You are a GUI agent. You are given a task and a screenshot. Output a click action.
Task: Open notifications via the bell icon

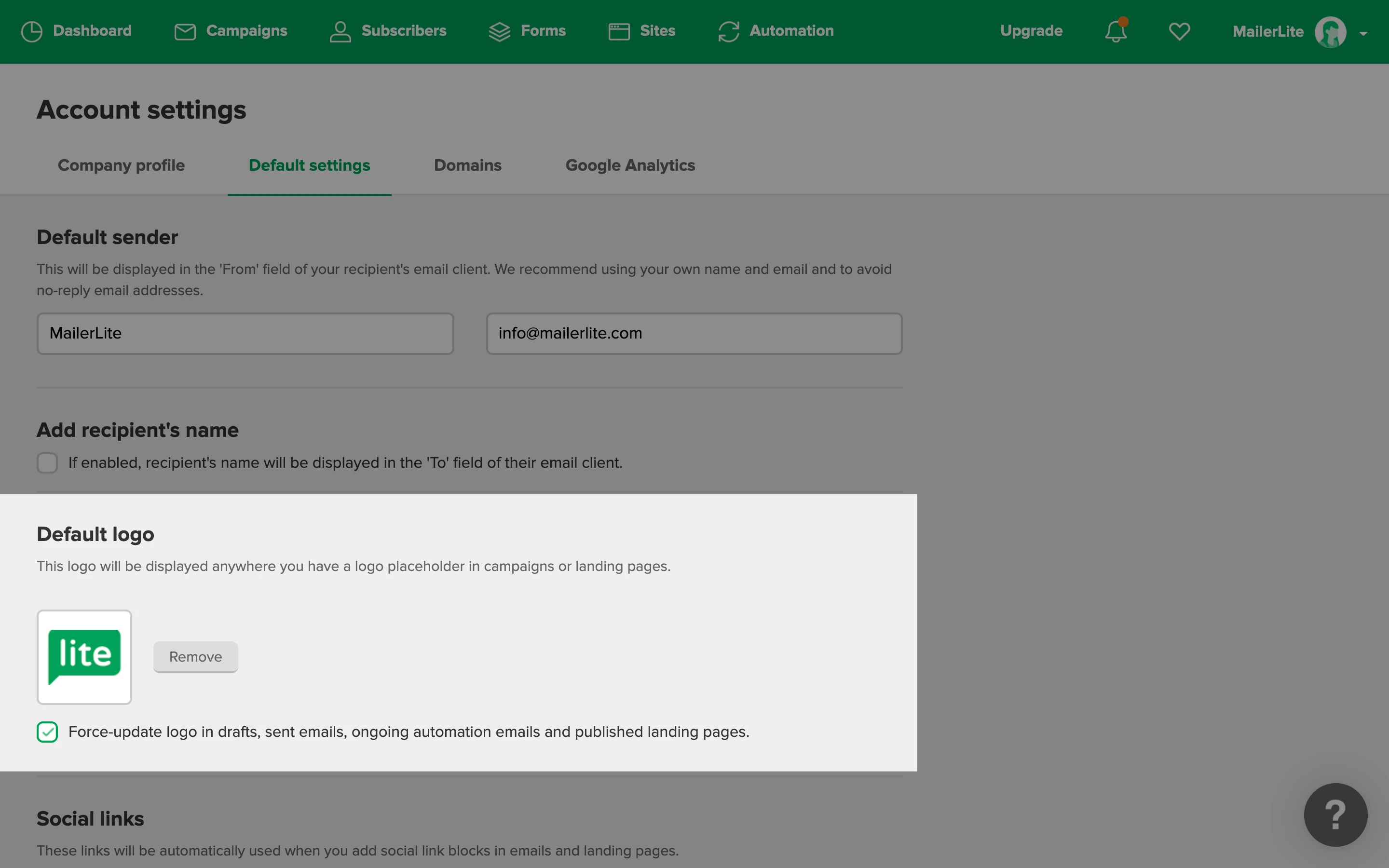pyautogui.click(x=1115, y=31)
